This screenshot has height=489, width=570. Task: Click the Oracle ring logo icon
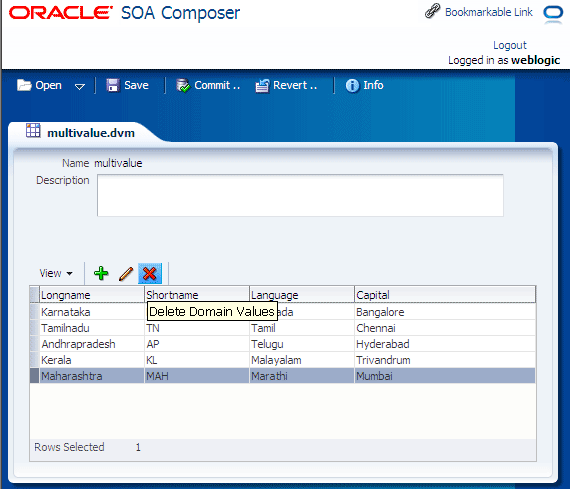point(553,13)
